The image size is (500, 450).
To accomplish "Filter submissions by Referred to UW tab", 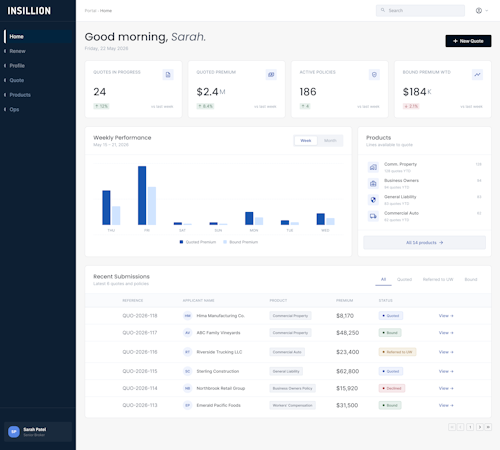I will point(438,279).
